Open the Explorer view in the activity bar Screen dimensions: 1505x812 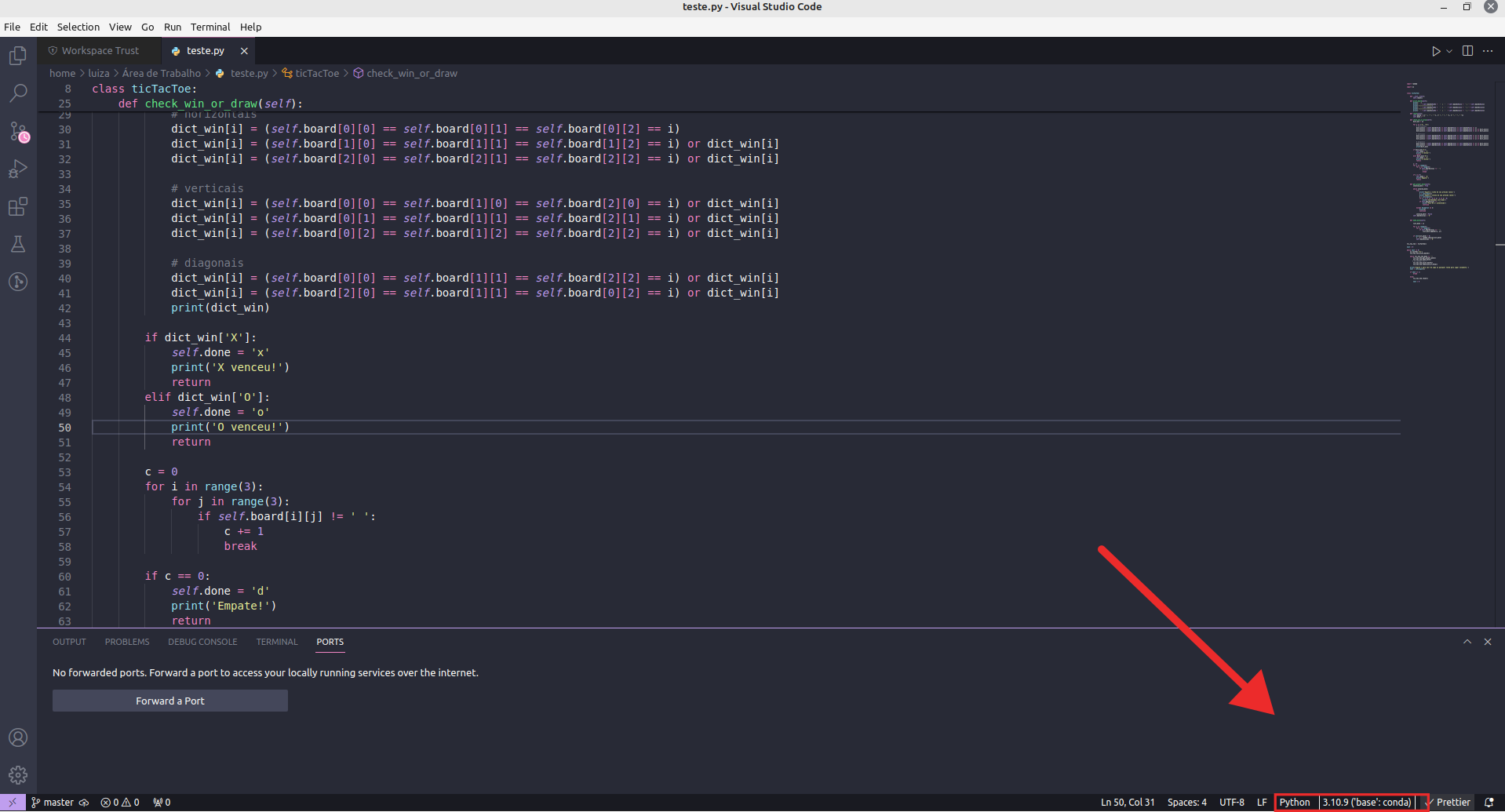pos(18,55)
